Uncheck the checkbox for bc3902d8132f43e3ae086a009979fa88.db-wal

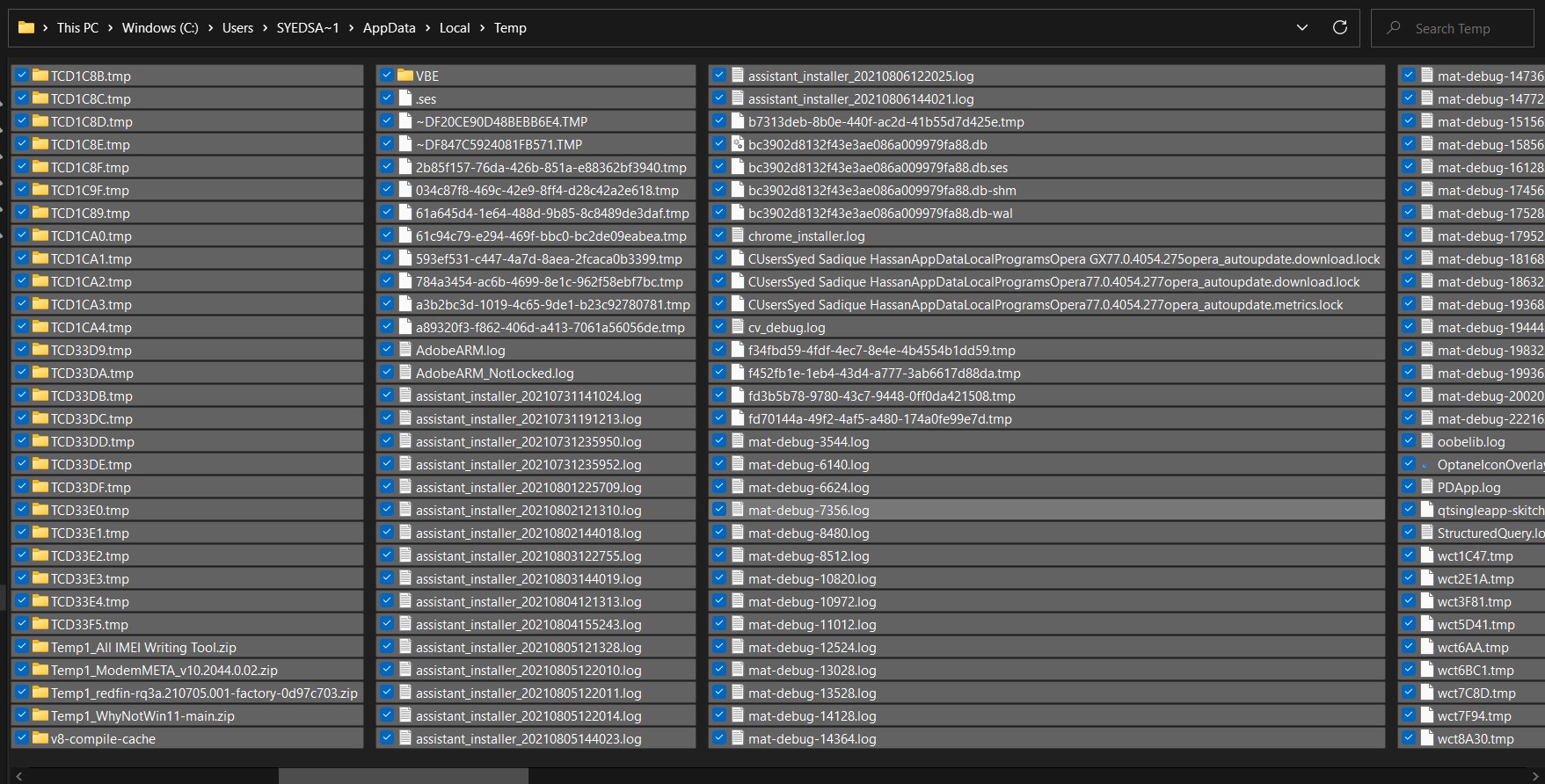pos(719,212)
